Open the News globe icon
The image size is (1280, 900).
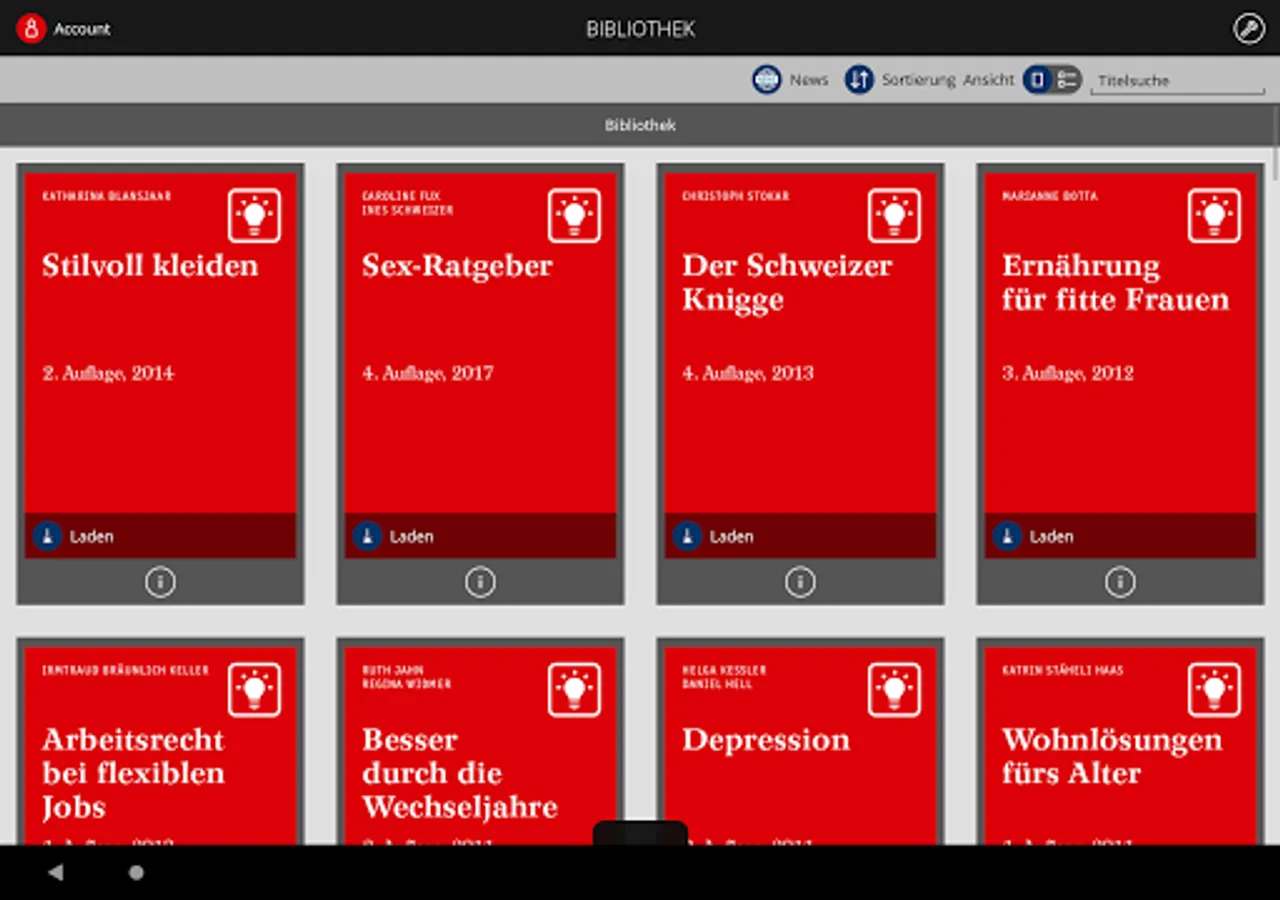tap(767, 80)
